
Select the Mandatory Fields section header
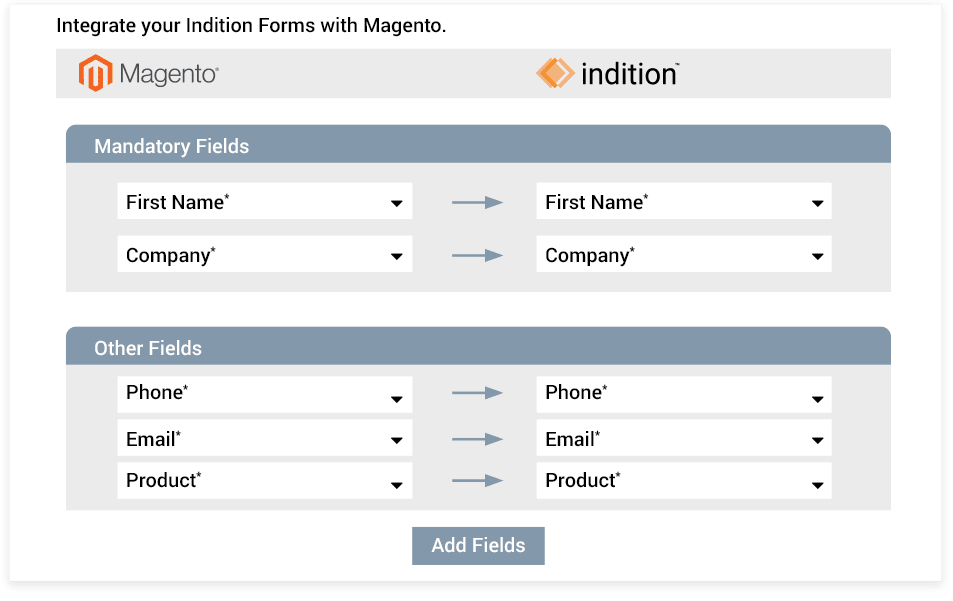click(478, 145)
